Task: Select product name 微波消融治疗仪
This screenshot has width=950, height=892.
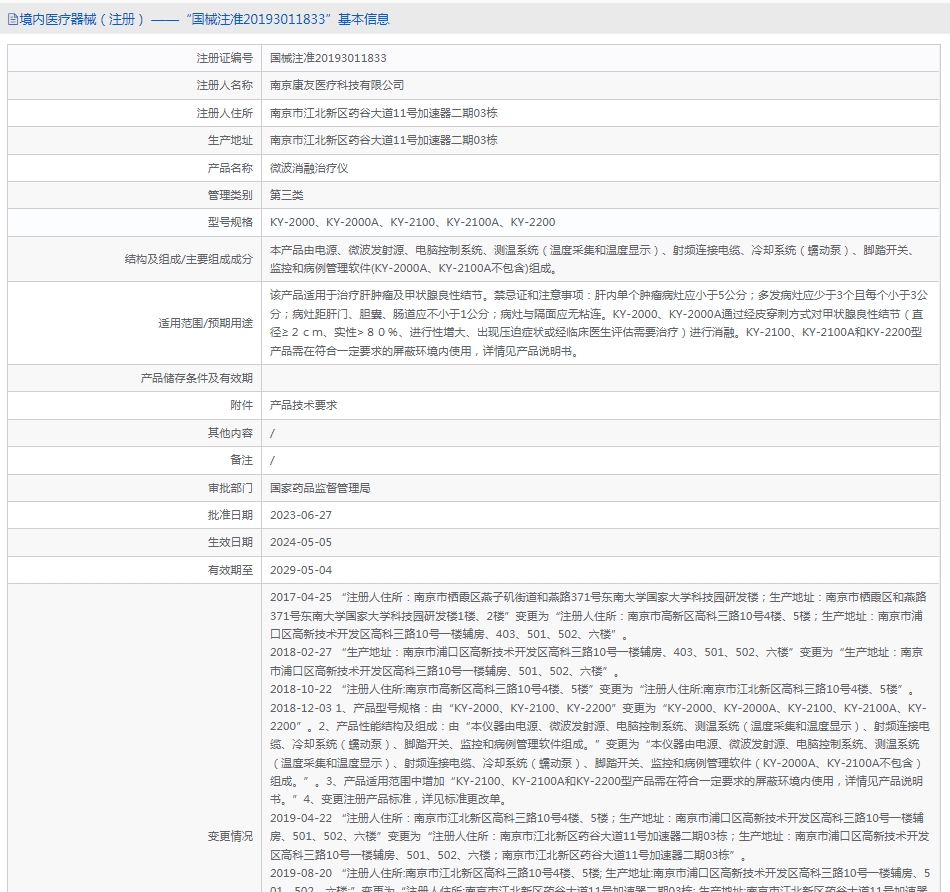Action: 309,168
